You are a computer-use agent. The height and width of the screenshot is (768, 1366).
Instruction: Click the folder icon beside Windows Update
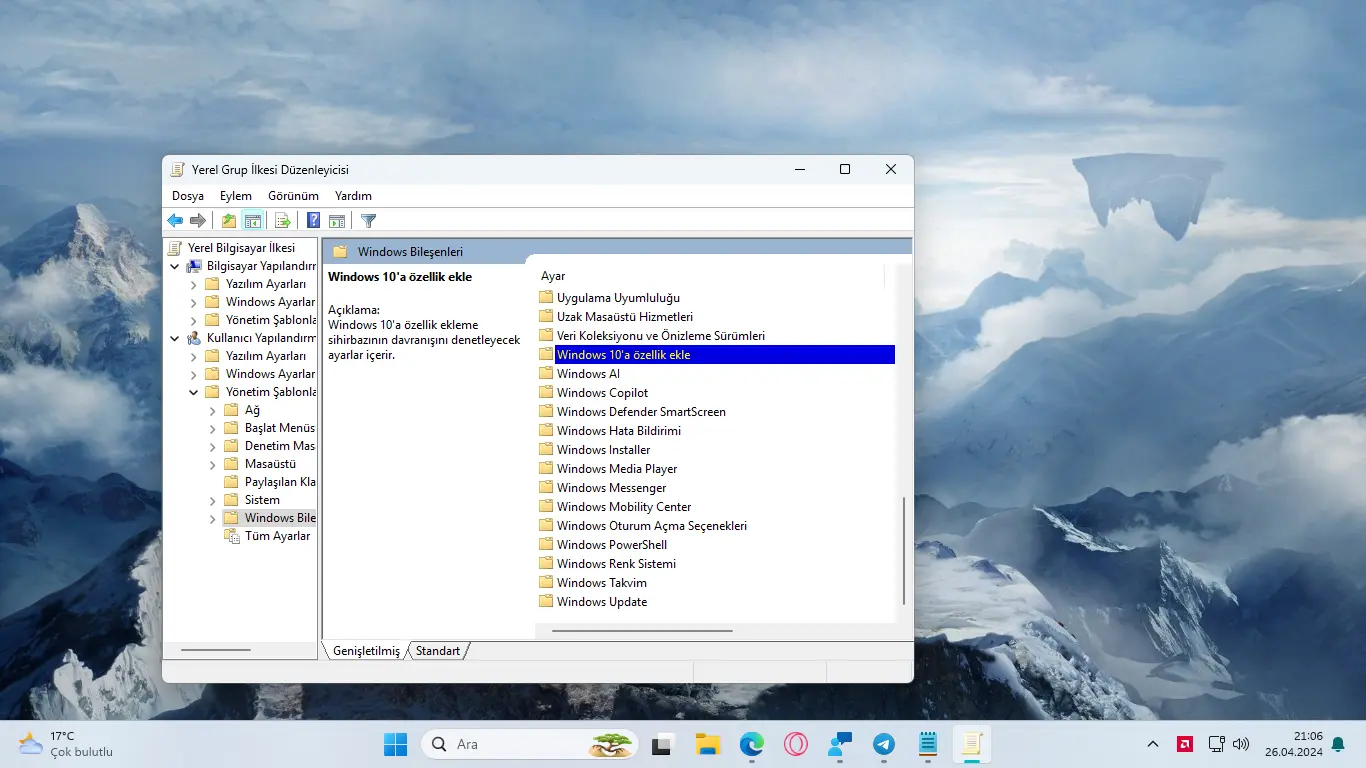click(x=546, y=602)
